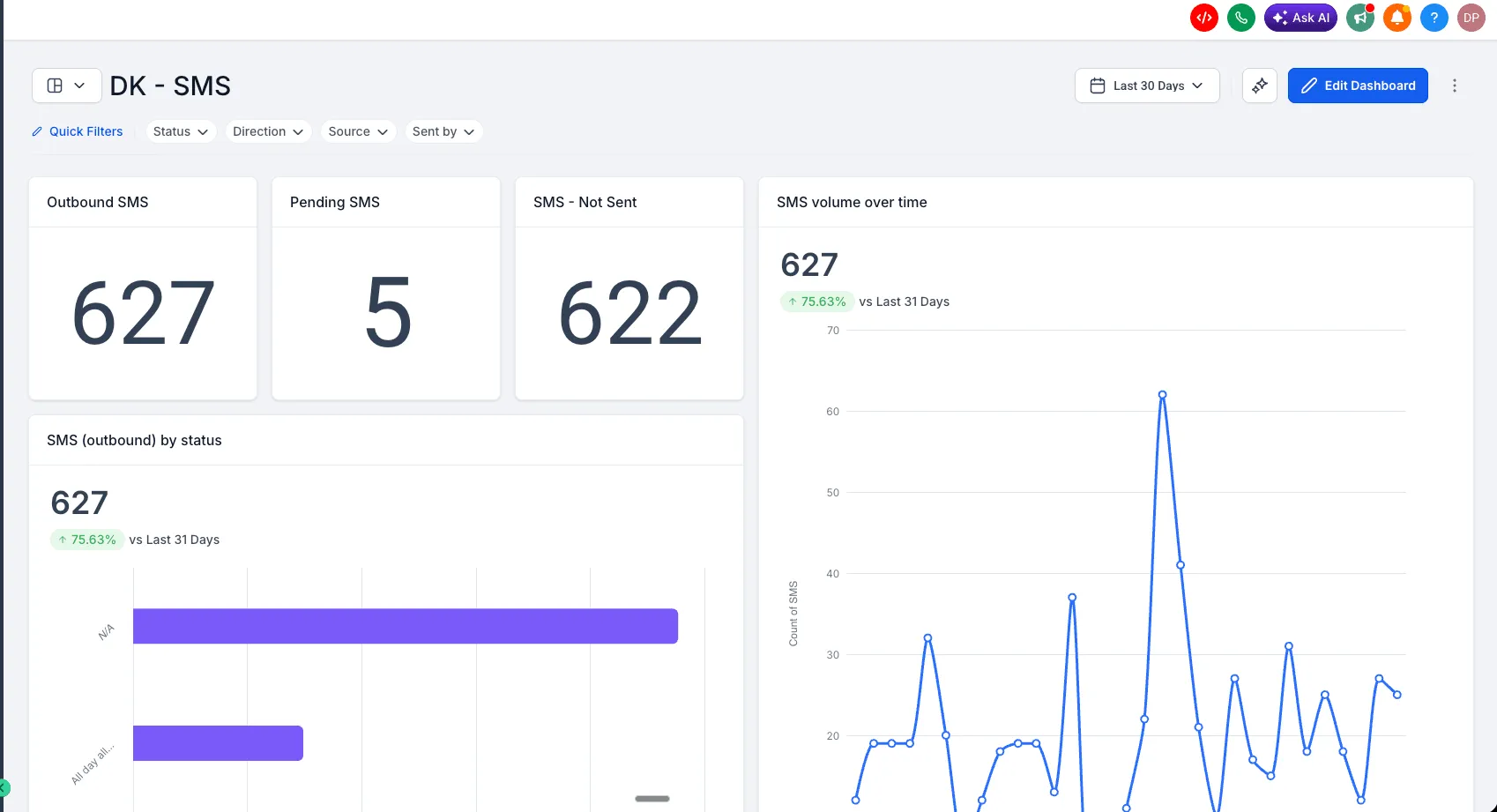Click the Outbound SMS card title
This screenshot has width=1497, height=812.
tap(98, 202)
